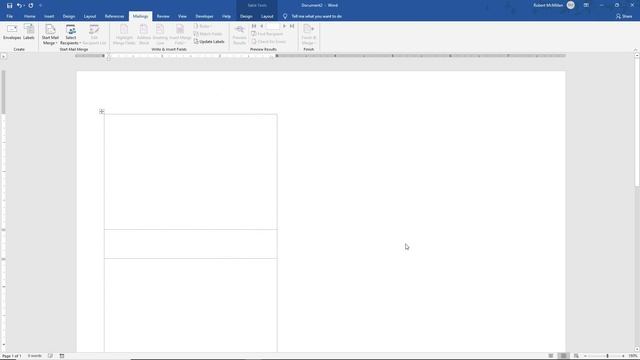
Task: Open the Labels dialog
Action: [x=29, y=32]
